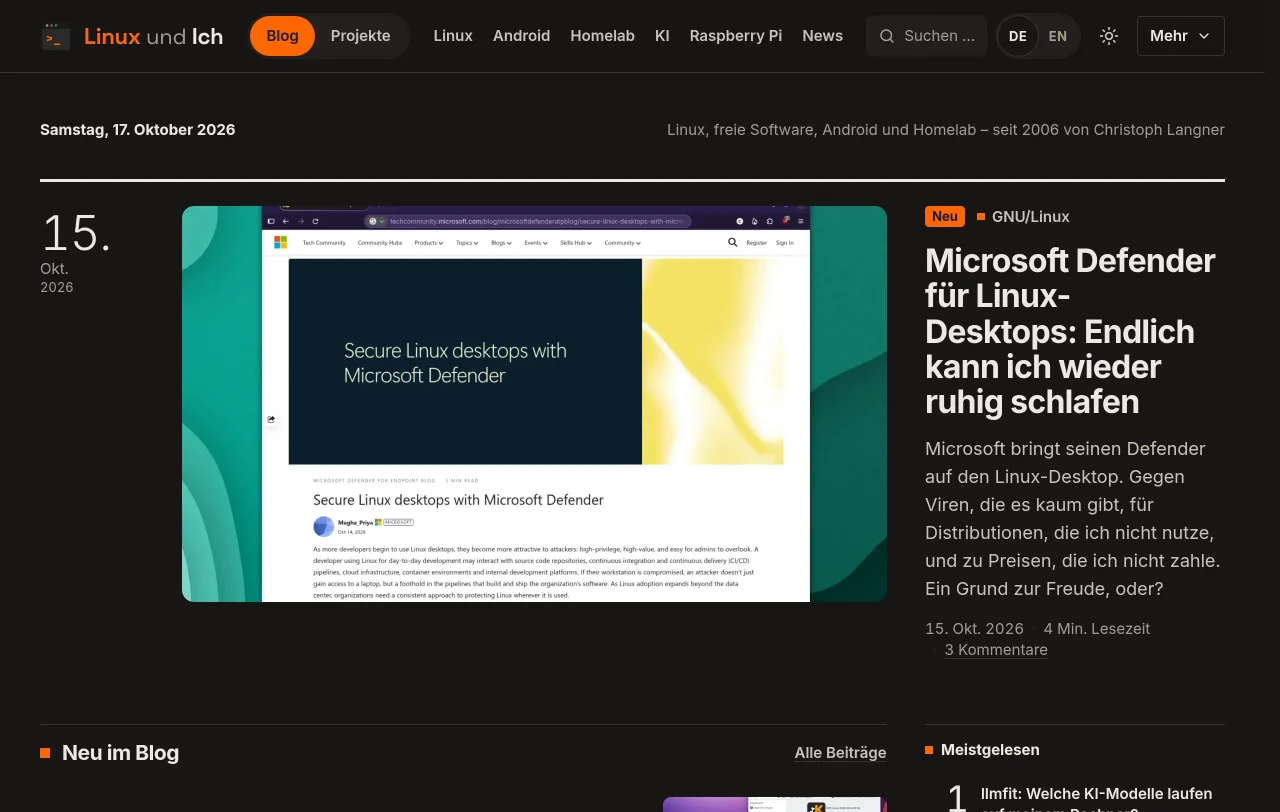Click the search magnifier icon
This screenshot has width=1280, height=812.
[x=886, y=36]
